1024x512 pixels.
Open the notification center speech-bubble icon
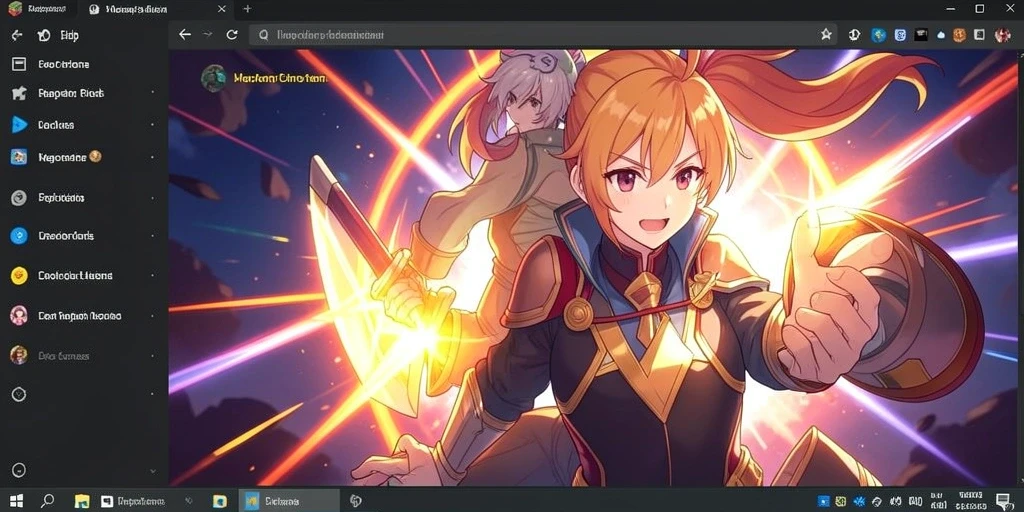[x=1002, y=501]
